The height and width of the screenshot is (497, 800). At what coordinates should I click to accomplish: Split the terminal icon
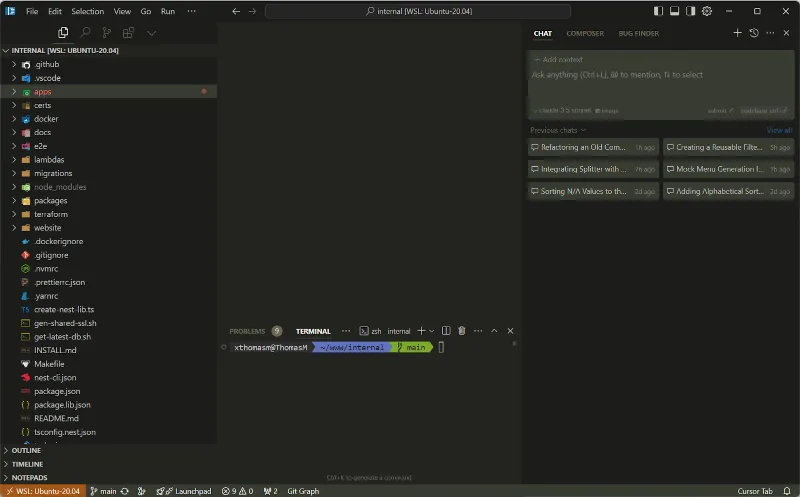446,331
